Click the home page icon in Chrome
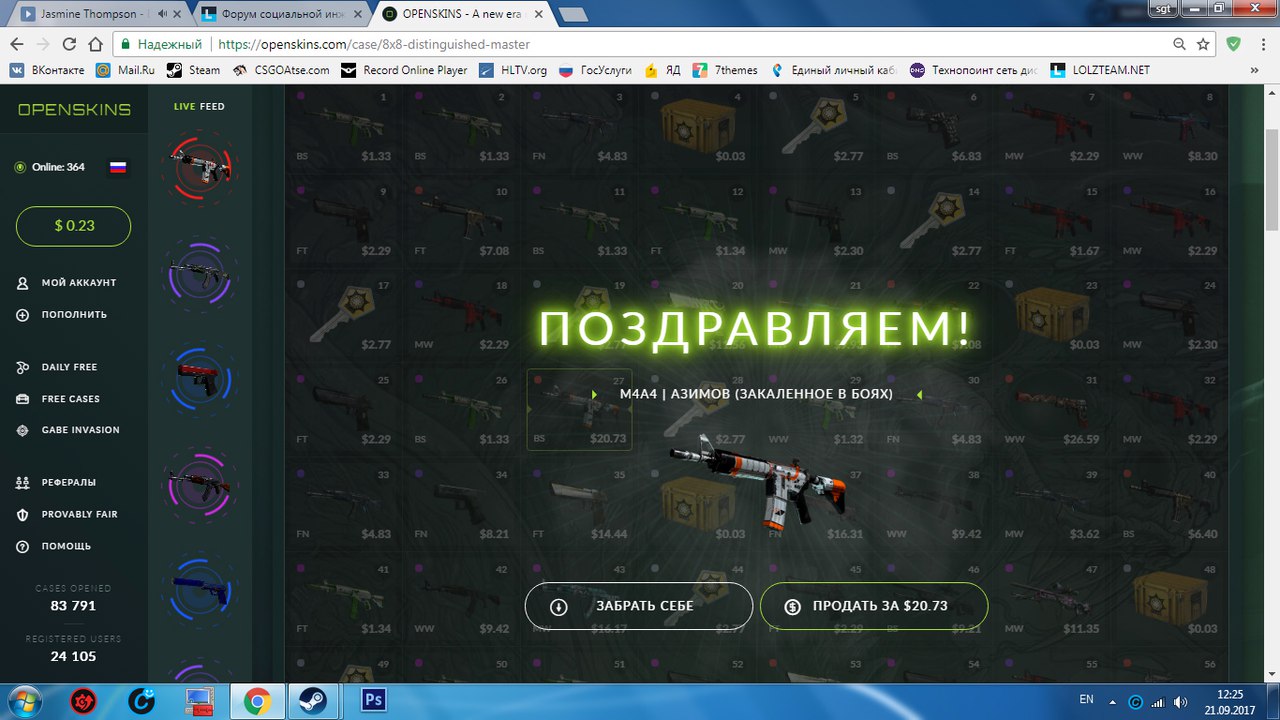 point(95,44)
